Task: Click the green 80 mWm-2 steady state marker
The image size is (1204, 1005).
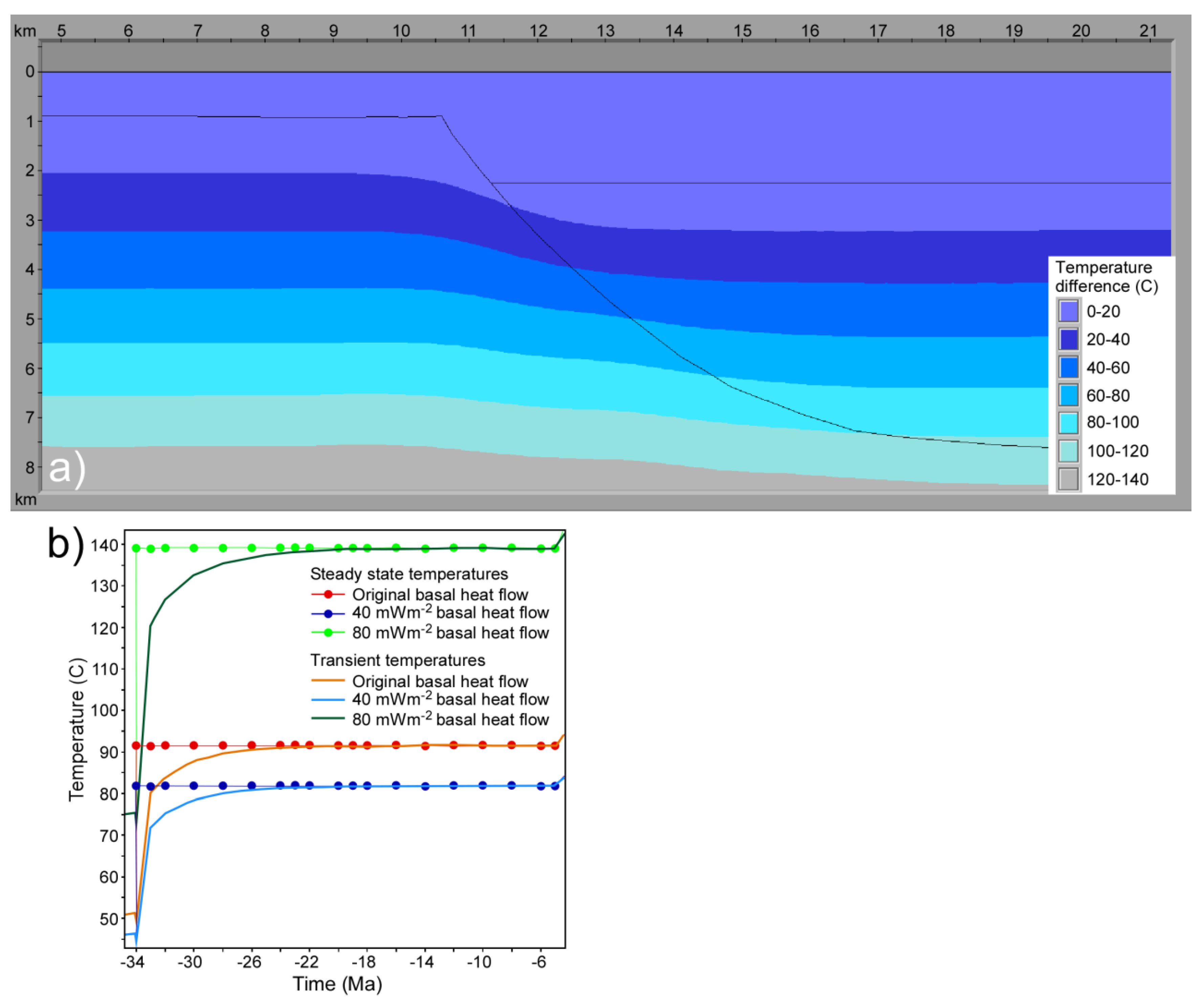Action: coord(328,633)
